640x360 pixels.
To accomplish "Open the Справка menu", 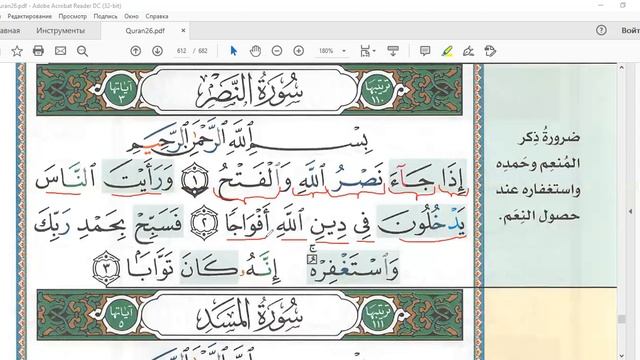I will 157,16.
